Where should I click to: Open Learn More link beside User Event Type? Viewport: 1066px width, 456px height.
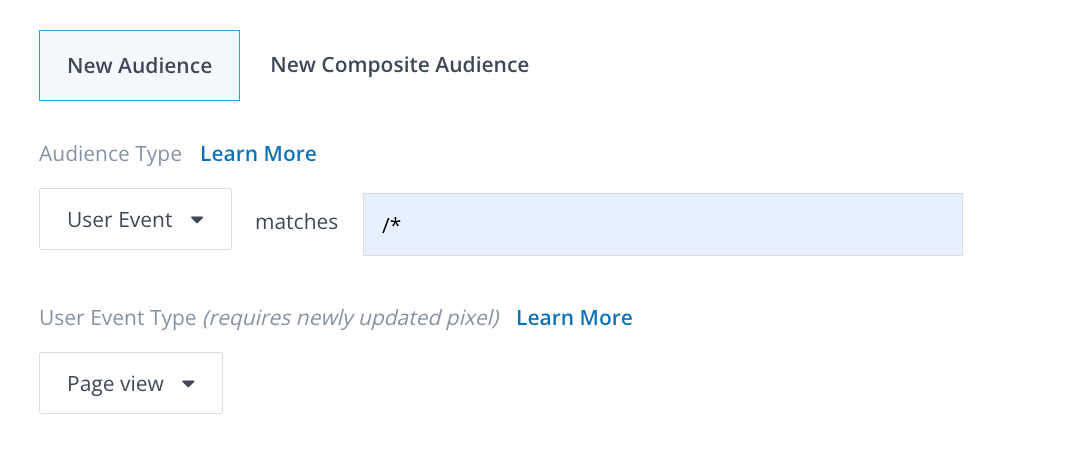(574, 318)
